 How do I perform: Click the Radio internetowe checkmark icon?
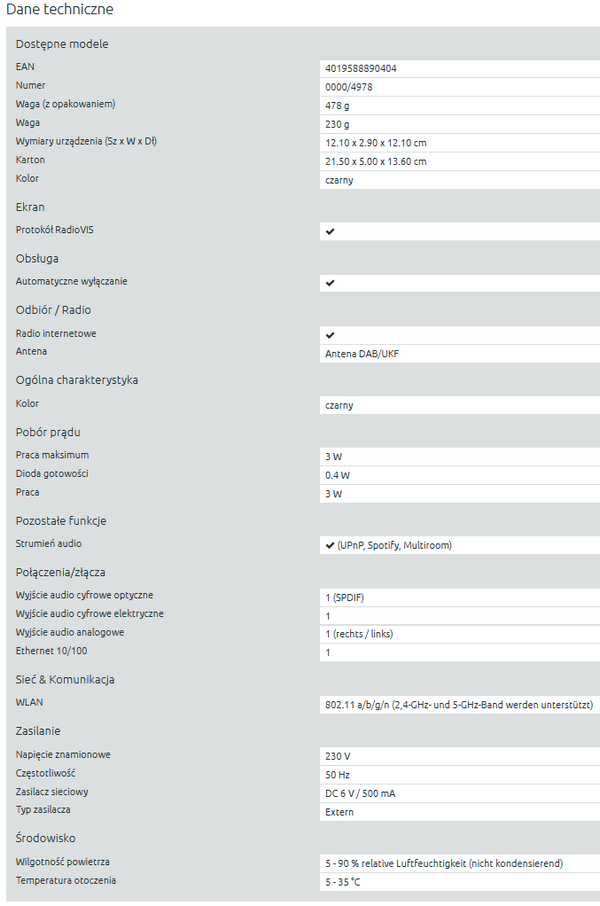point(330,334)
